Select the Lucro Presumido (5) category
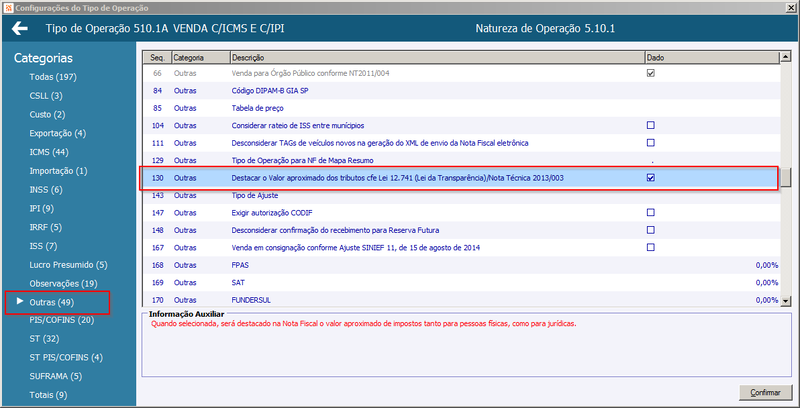Screen dimensions: 800x408 point(69,265)
